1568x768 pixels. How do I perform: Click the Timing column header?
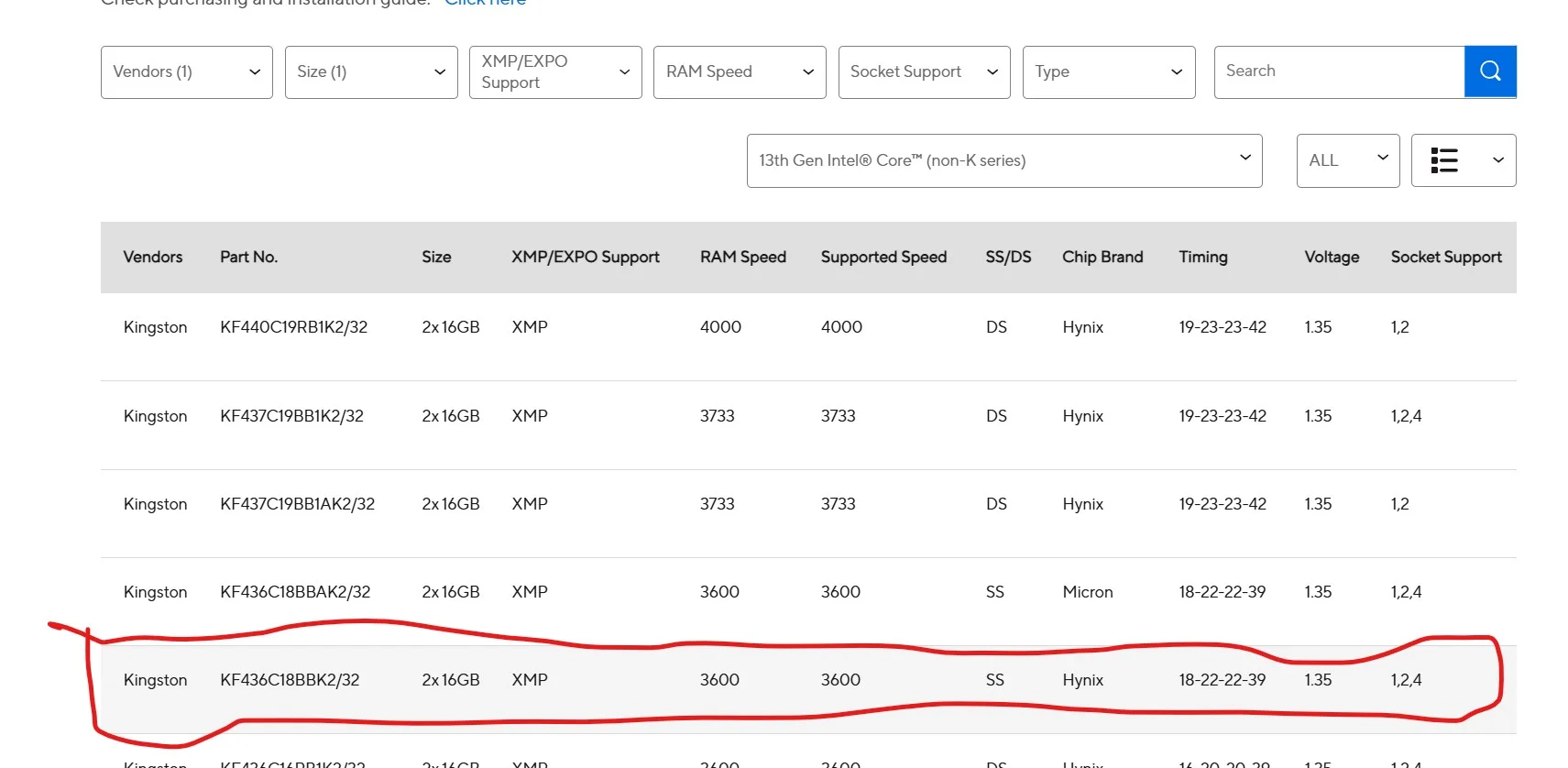pos(1202,258)
